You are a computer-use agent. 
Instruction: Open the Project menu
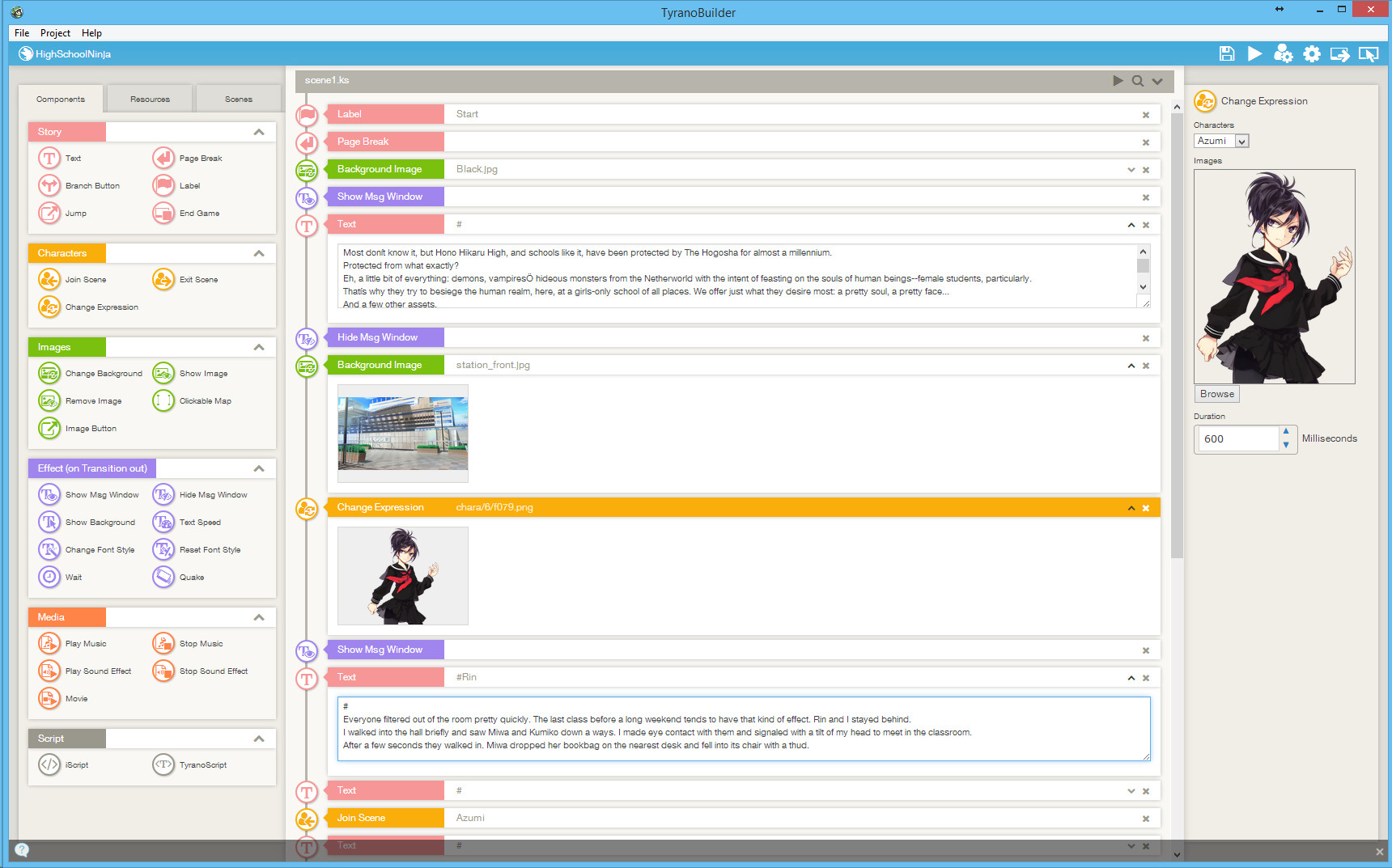click(x=55, y=33)
